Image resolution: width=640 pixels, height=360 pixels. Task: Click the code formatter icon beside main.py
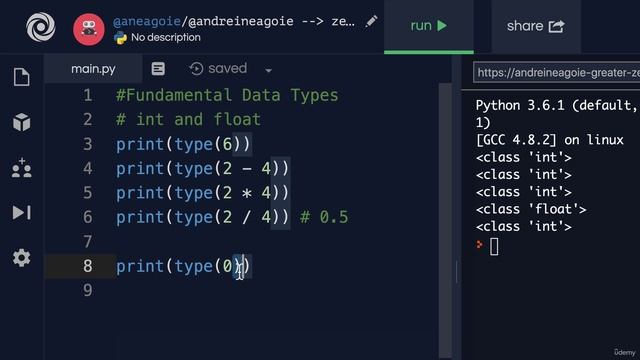coord(158,69)
